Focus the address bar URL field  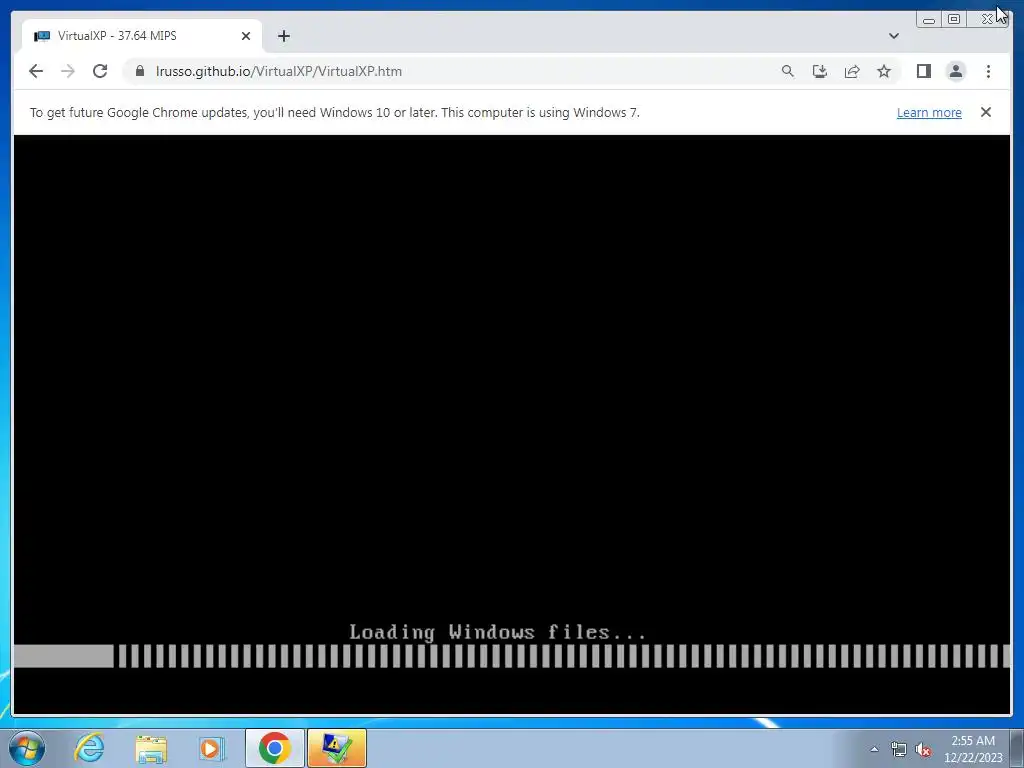tap(457, 71)
